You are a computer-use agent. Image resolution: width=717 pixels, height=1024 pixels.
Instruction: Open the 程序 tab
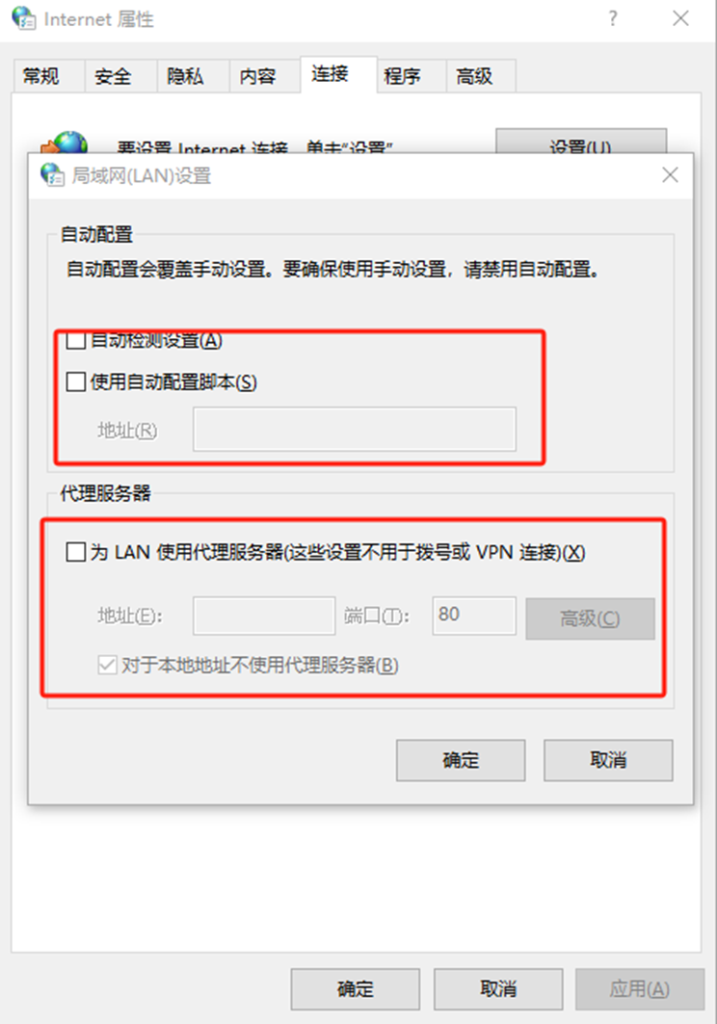[402, 76]
